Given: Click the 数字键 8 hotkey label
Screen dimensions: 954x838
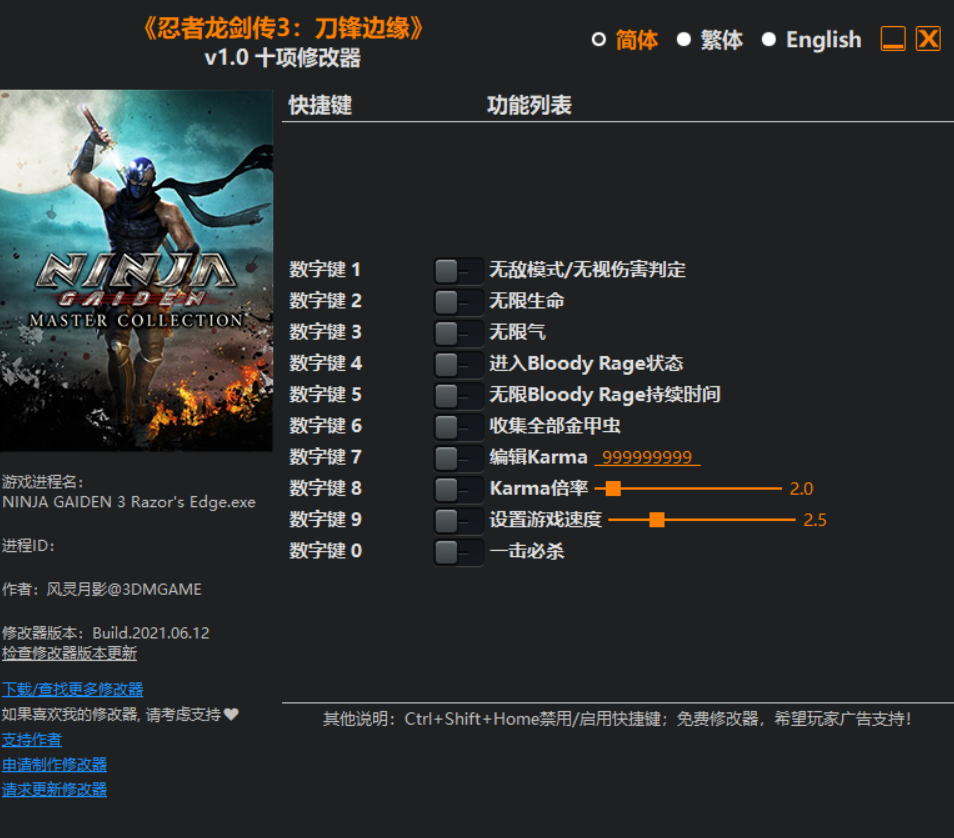Looking at the screenshot, I should 326,488.
